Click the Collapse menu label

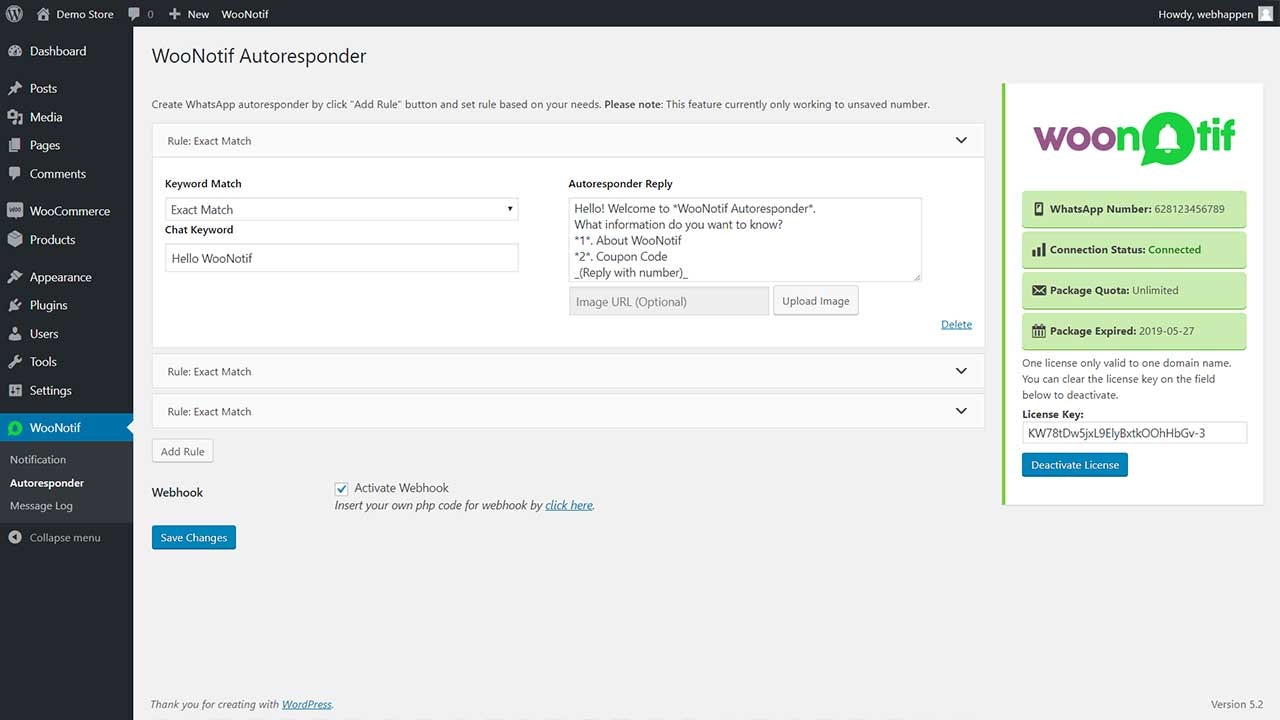click(65, 538)
